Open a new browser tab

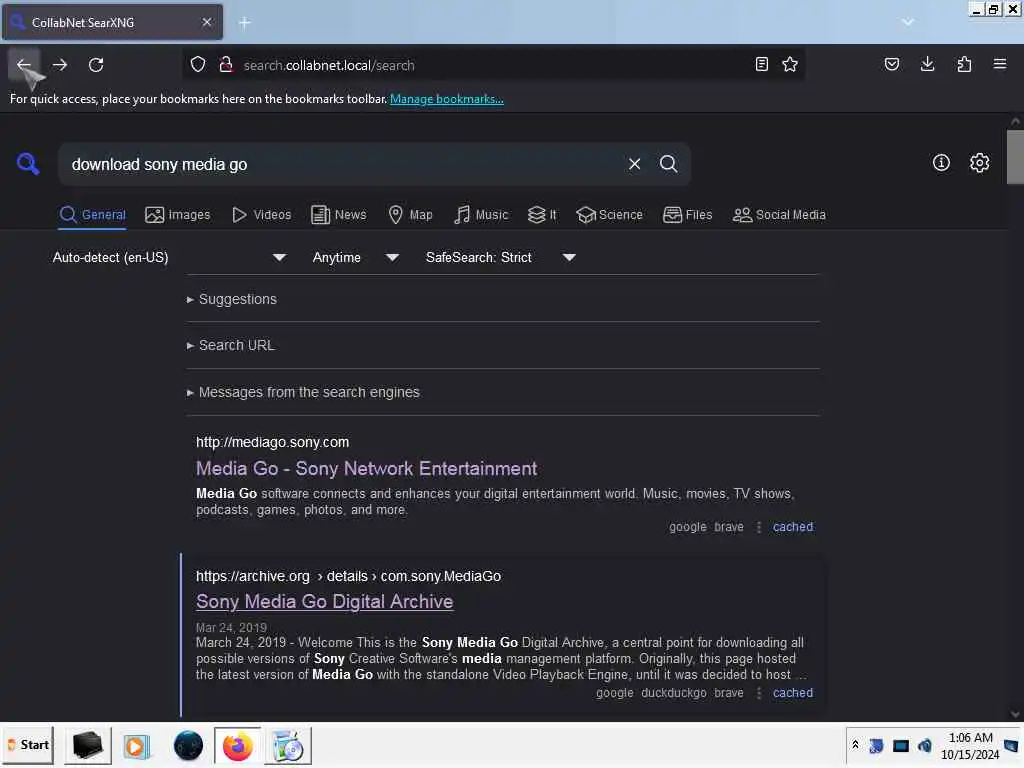[x=245, y=23]
